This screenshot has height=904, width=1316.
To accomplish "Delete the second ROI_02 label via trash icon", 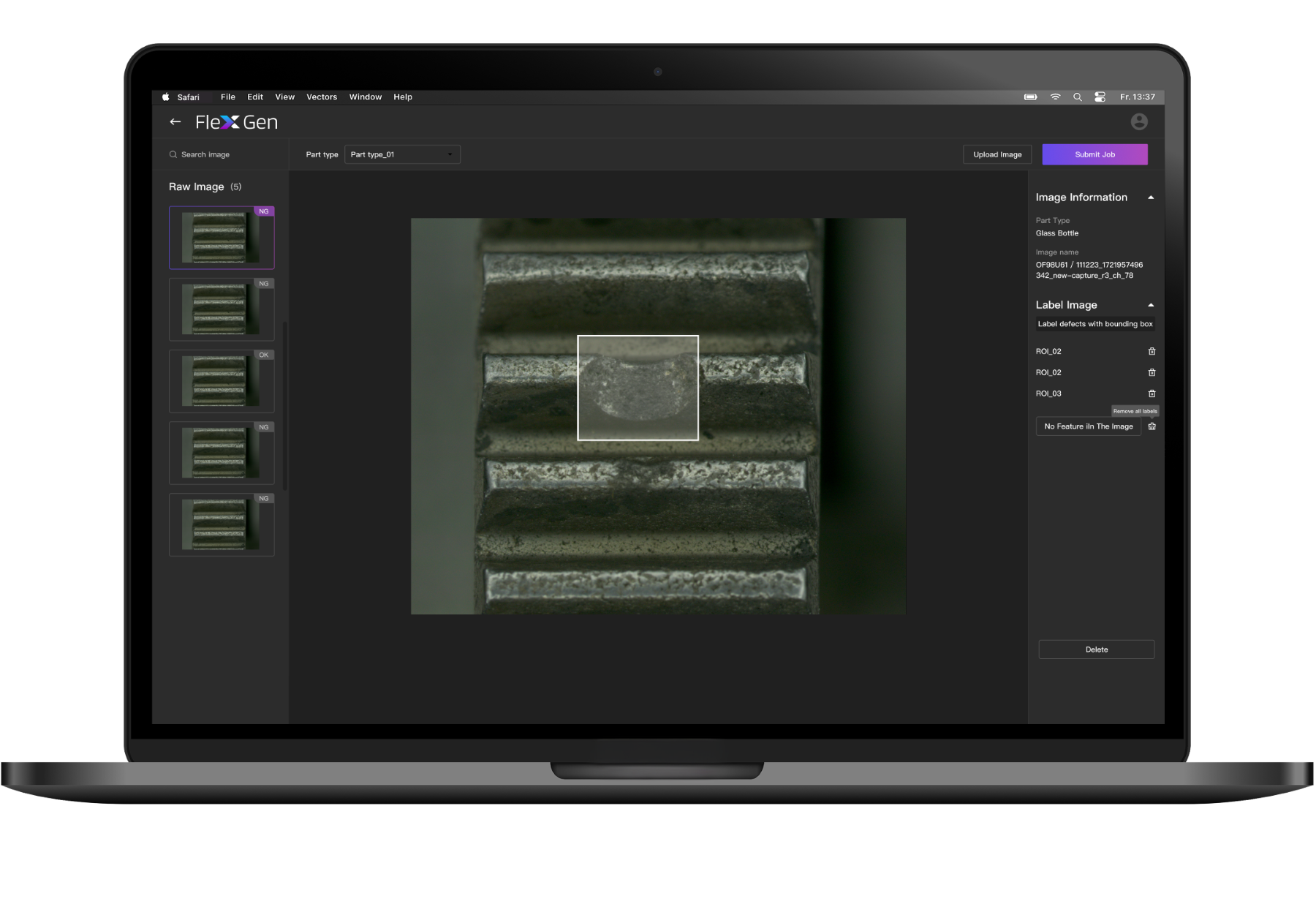I will [x=1151, y=373].
